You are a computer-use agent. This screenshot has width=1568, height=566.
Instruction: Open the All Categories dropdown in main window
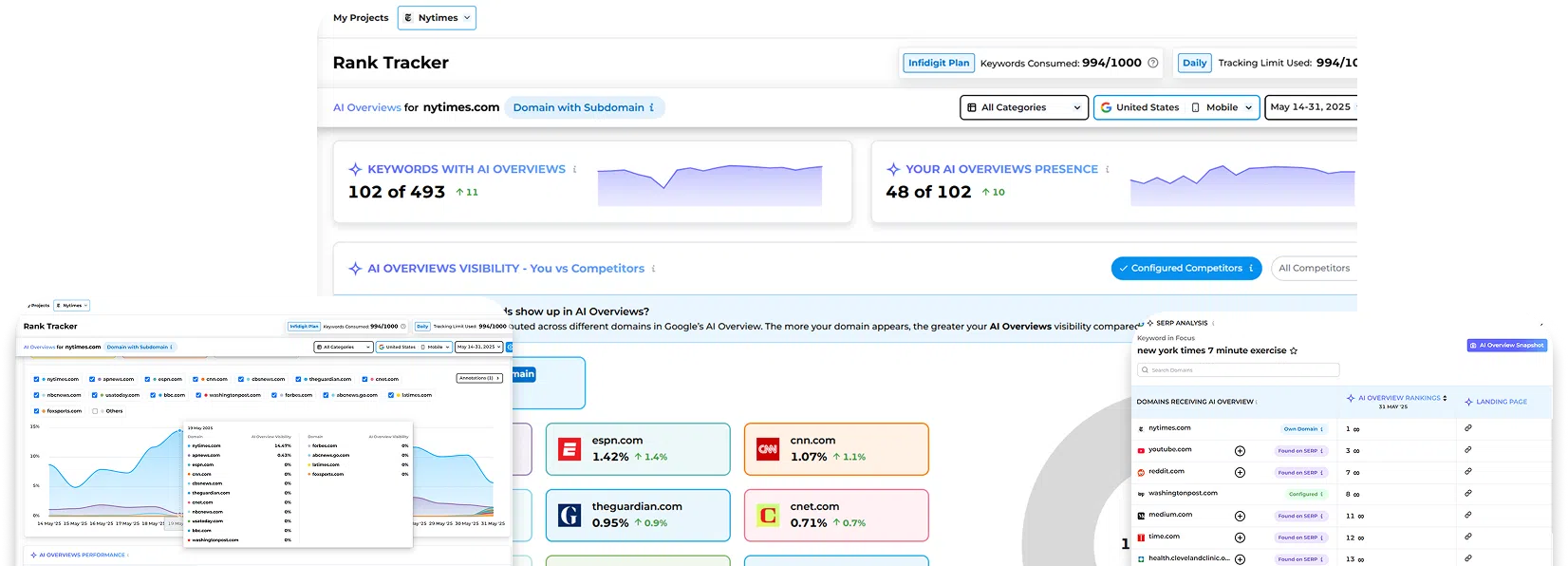tap(1024, 107)
